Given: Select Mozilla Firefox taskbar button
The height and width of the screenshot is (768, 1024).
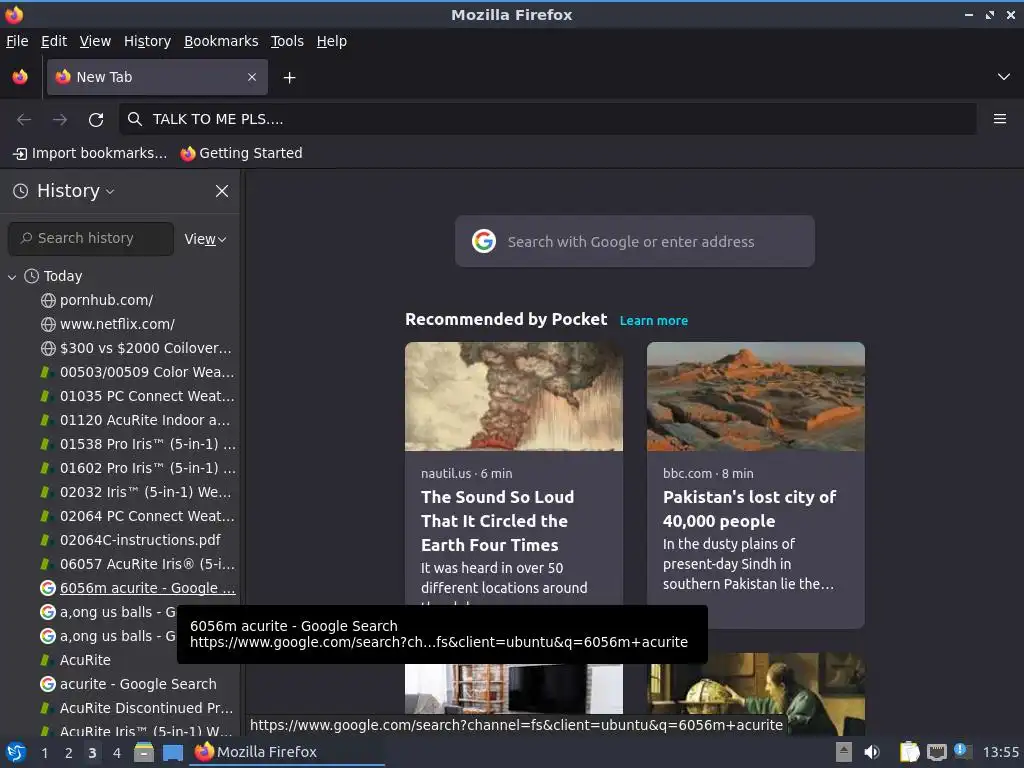Looking at the screenshot, I should pos(287,752).
